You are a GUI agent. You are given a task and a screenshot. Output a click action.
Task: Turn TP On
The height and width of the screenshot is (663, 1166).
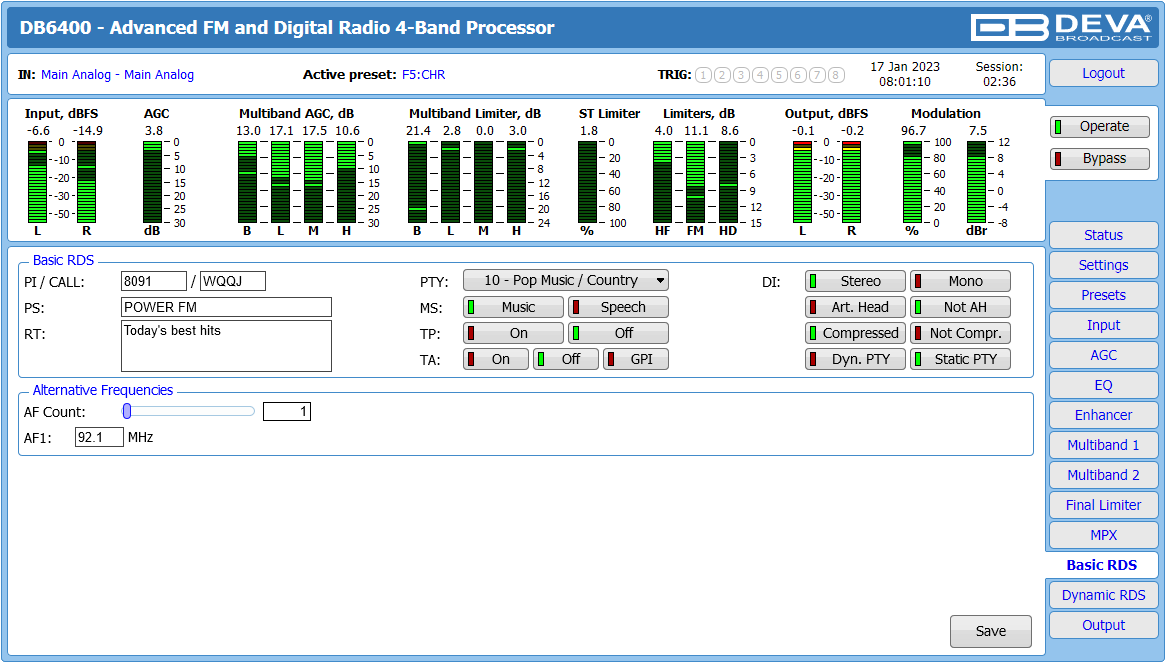pyautogui.click(x=513, y=333)
